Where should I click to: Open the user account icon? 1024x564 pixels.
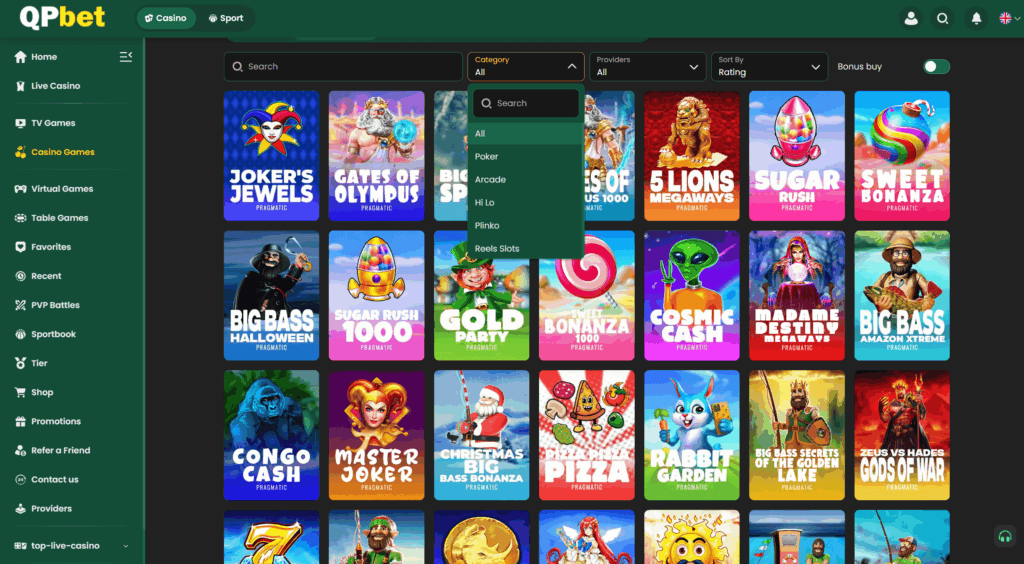pos(911,18)
